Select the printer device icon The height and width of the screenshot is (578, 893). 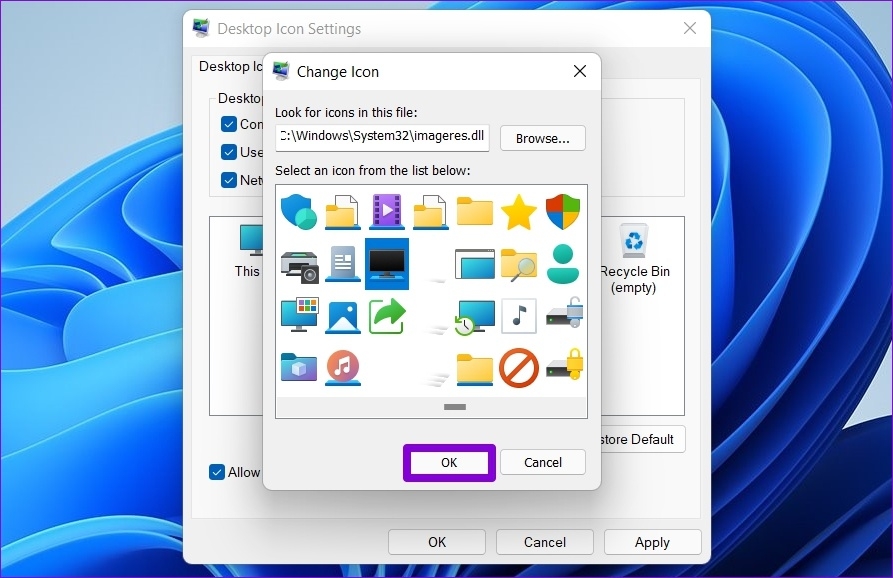coord(298,264)
